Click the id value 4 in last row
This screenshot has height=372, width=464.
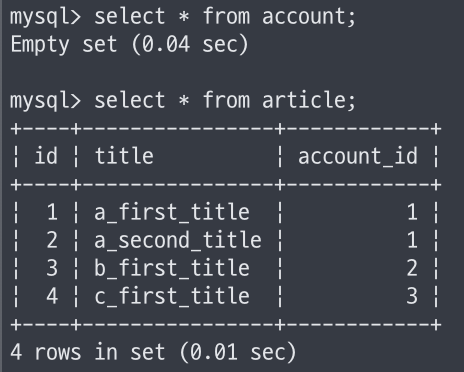pyautogui.click(x=52, y=296)
